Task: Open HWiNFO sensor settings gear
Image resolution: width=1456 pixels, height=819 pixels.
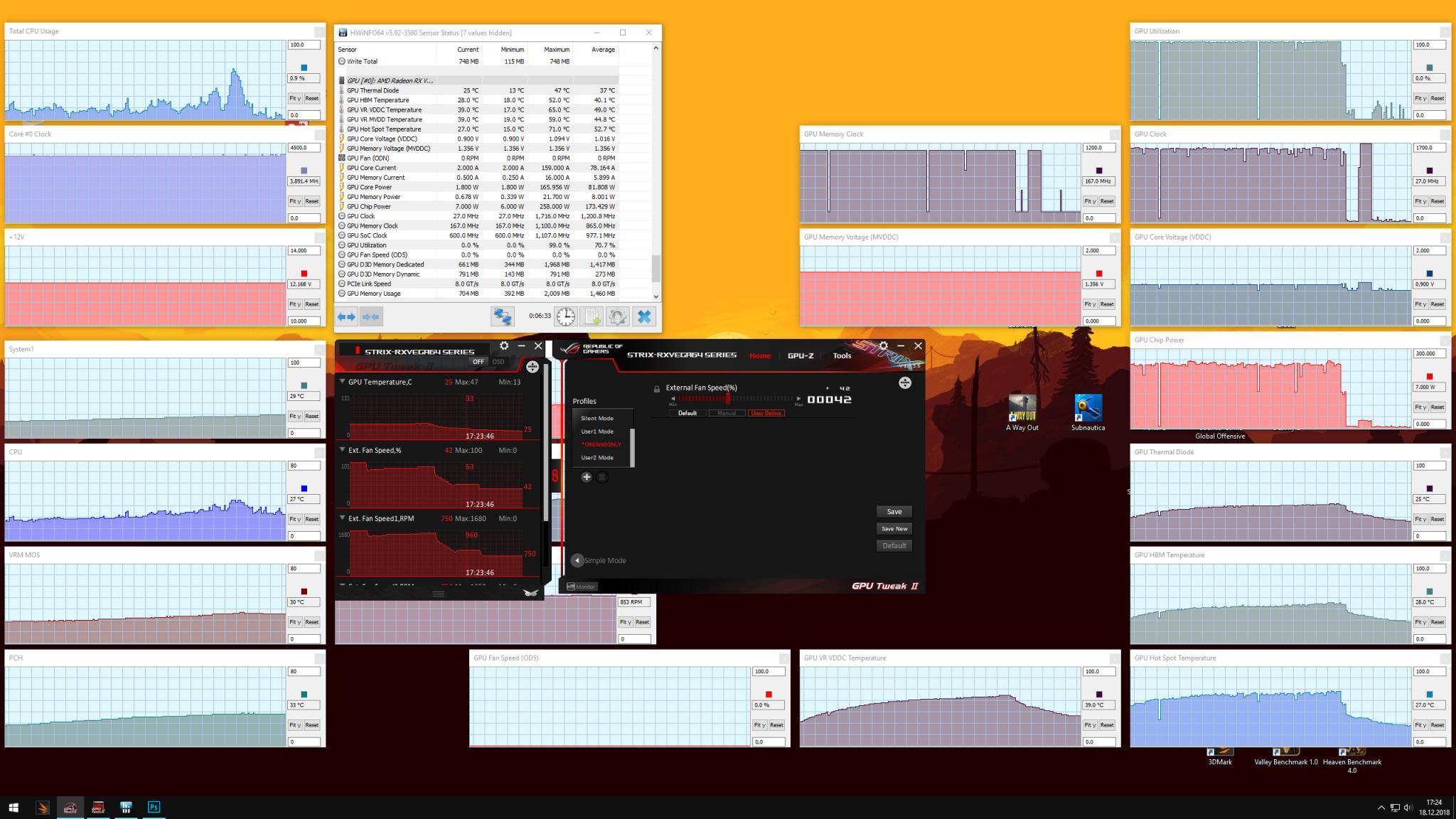Action: [617, 316]
